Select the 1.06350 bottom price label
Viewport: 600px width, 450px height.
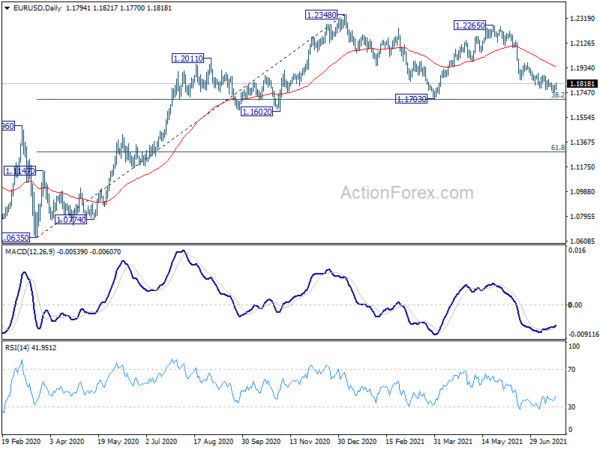point(15,238)
